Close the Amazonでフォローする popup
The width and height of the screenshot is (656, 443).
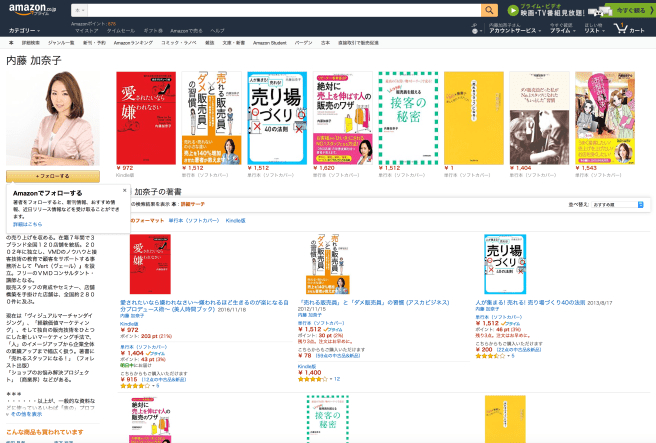(124, 189)
